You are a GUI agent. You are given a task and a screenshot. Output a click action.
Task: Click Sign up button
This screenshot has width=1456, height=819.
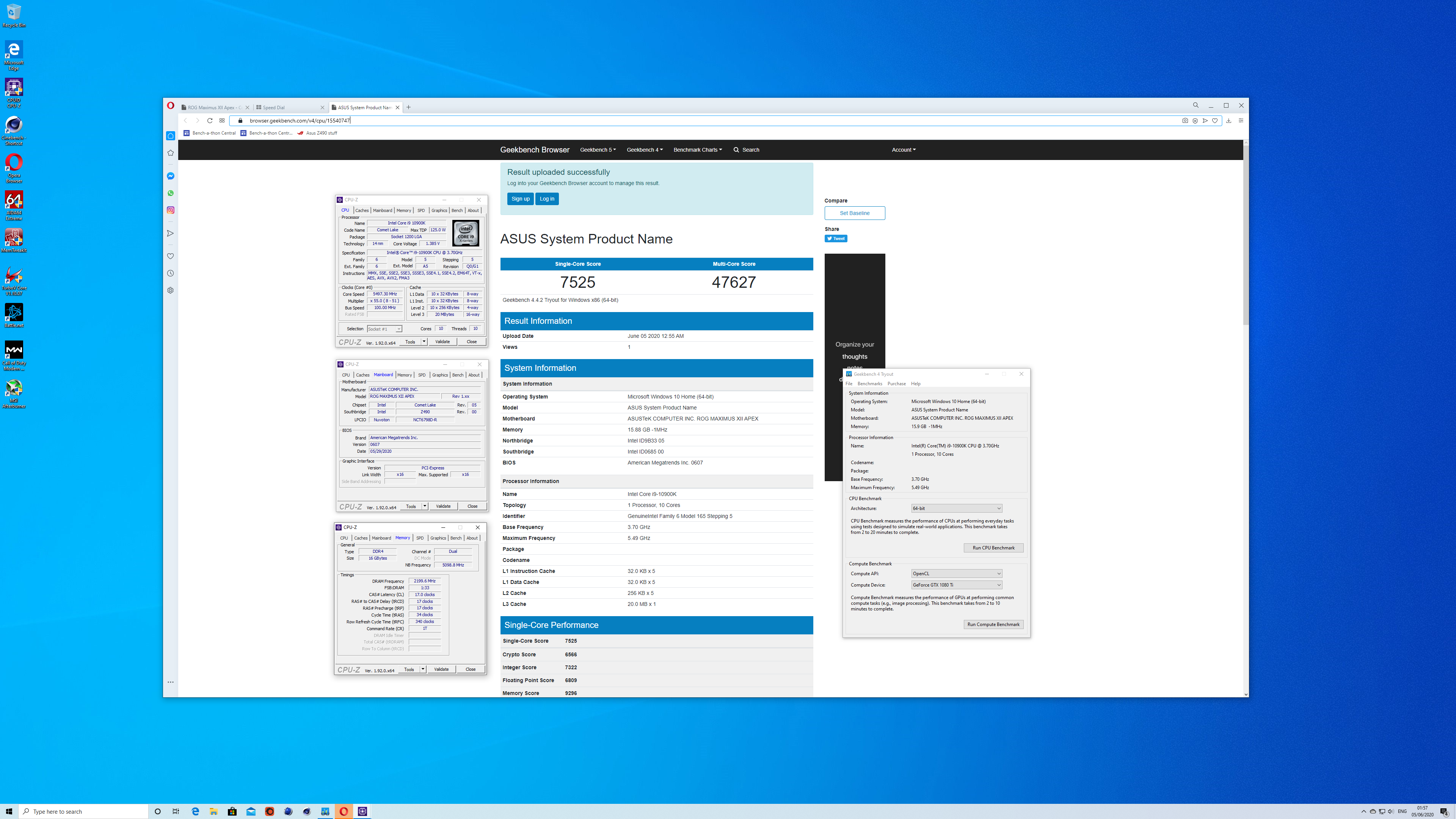(520, 199)
